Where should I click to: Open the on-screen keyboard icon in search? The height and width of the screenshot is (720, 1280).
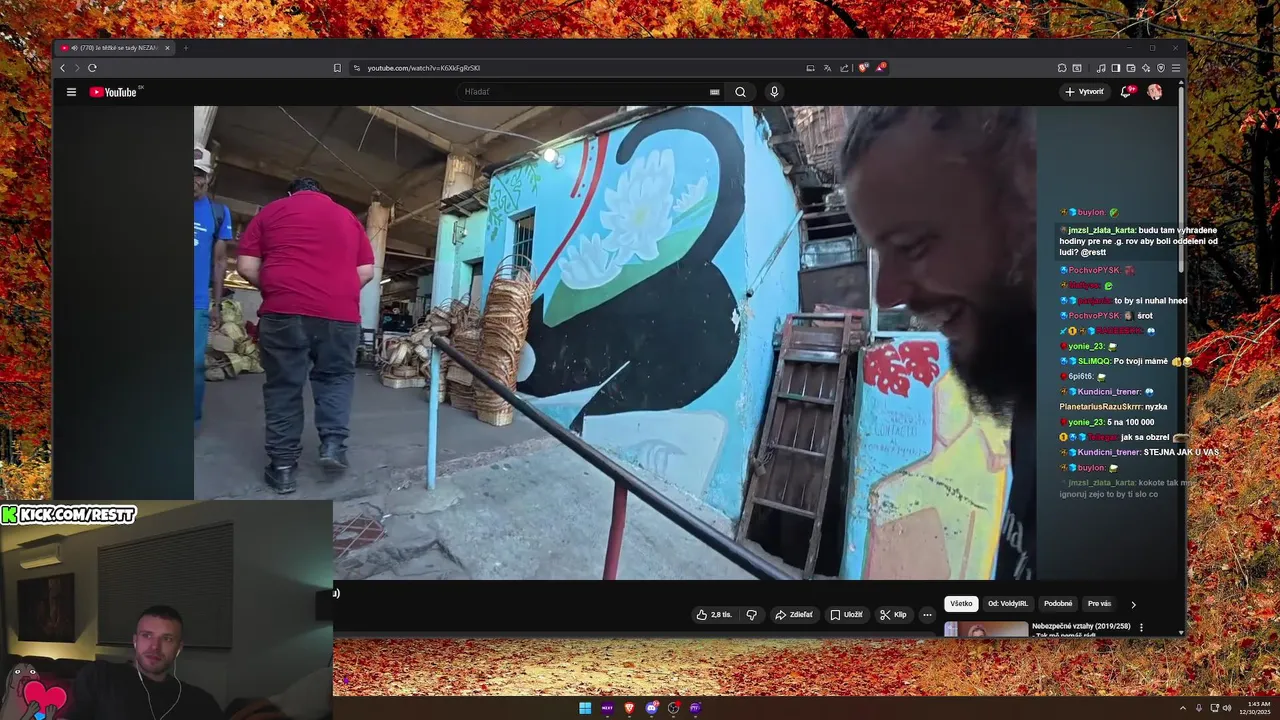[714, 92]
